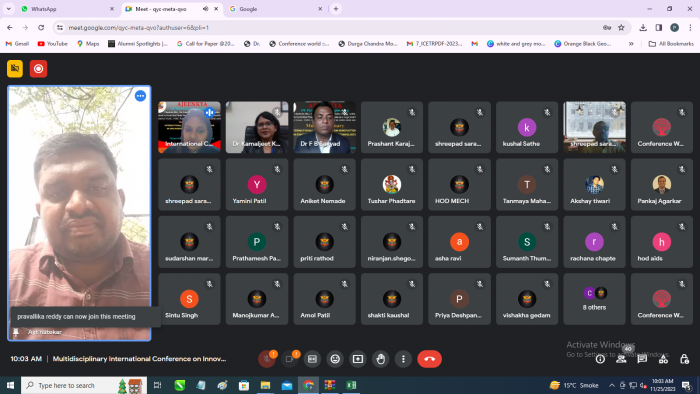This screenshot has height=394, width=700.
Task: Open more options three-dot menu
Action: [x=403, y=359]
